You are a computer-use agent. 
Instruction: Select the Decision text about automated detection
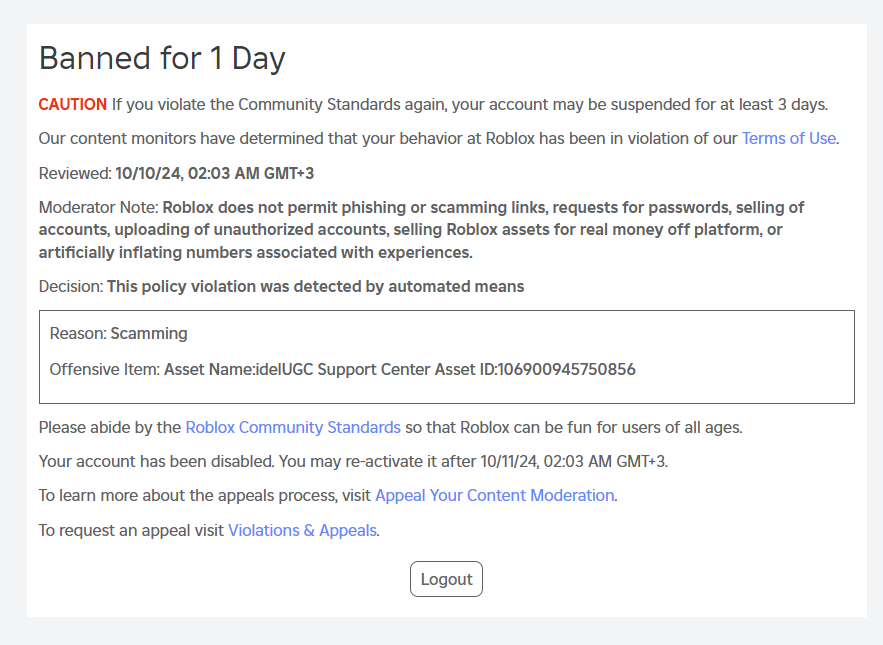click(x=283, y=286)
